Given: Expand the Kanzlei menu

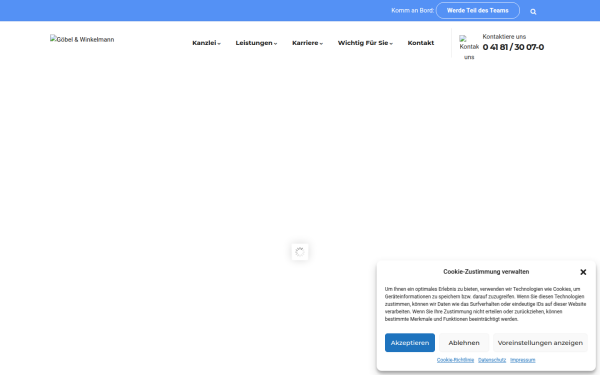Looking at the screenshot, I should tap(206, 43).
